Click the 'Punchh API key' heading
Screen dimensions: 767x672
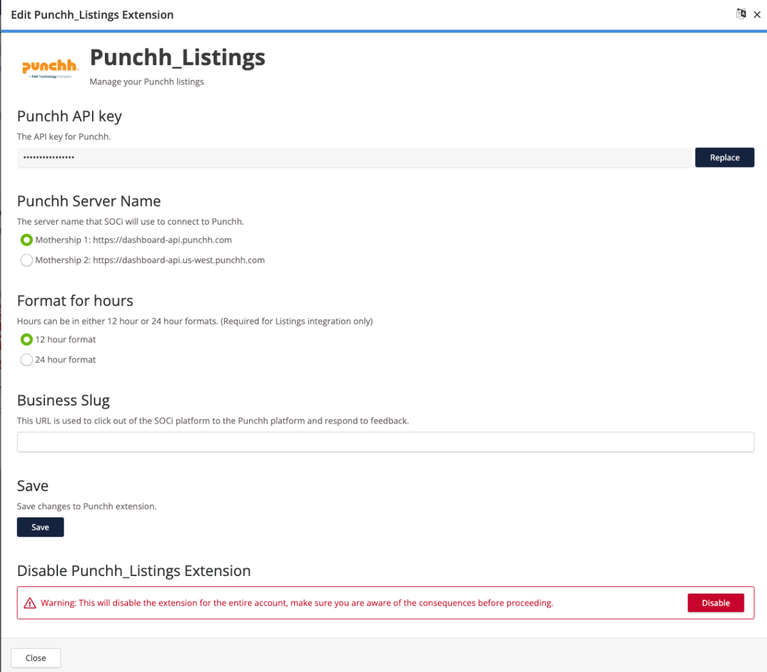(69, 116)
